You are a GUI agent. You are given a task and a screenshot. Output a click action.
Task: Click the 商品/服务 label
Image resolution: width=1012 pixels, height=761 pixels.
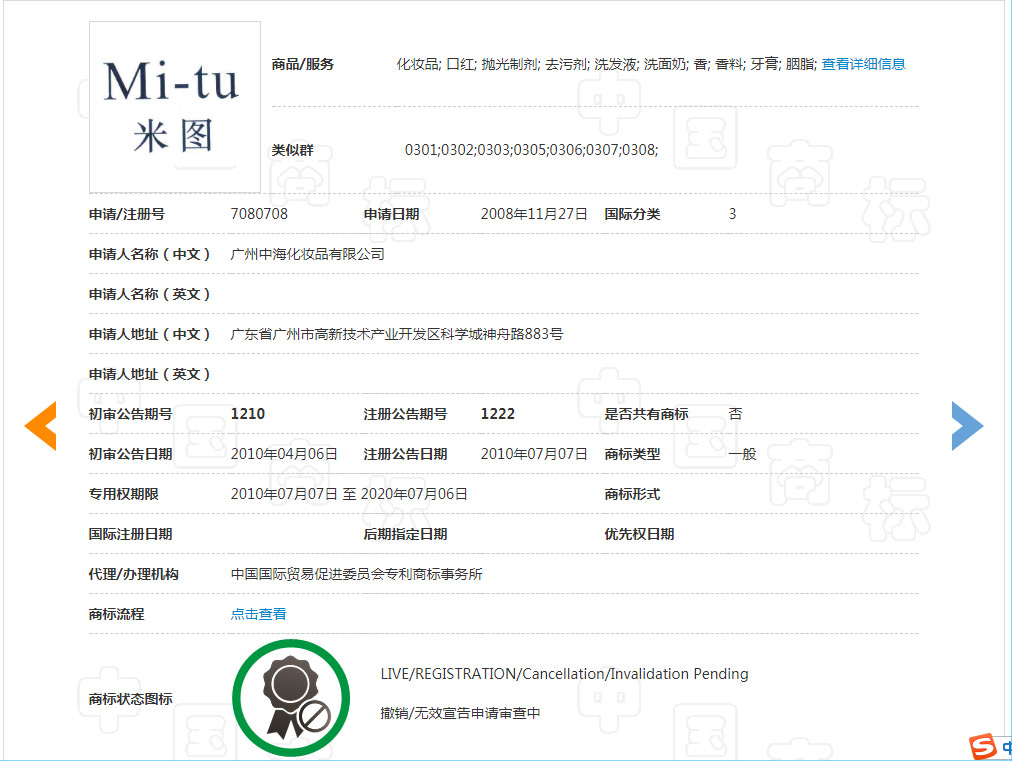coord(302,64)
